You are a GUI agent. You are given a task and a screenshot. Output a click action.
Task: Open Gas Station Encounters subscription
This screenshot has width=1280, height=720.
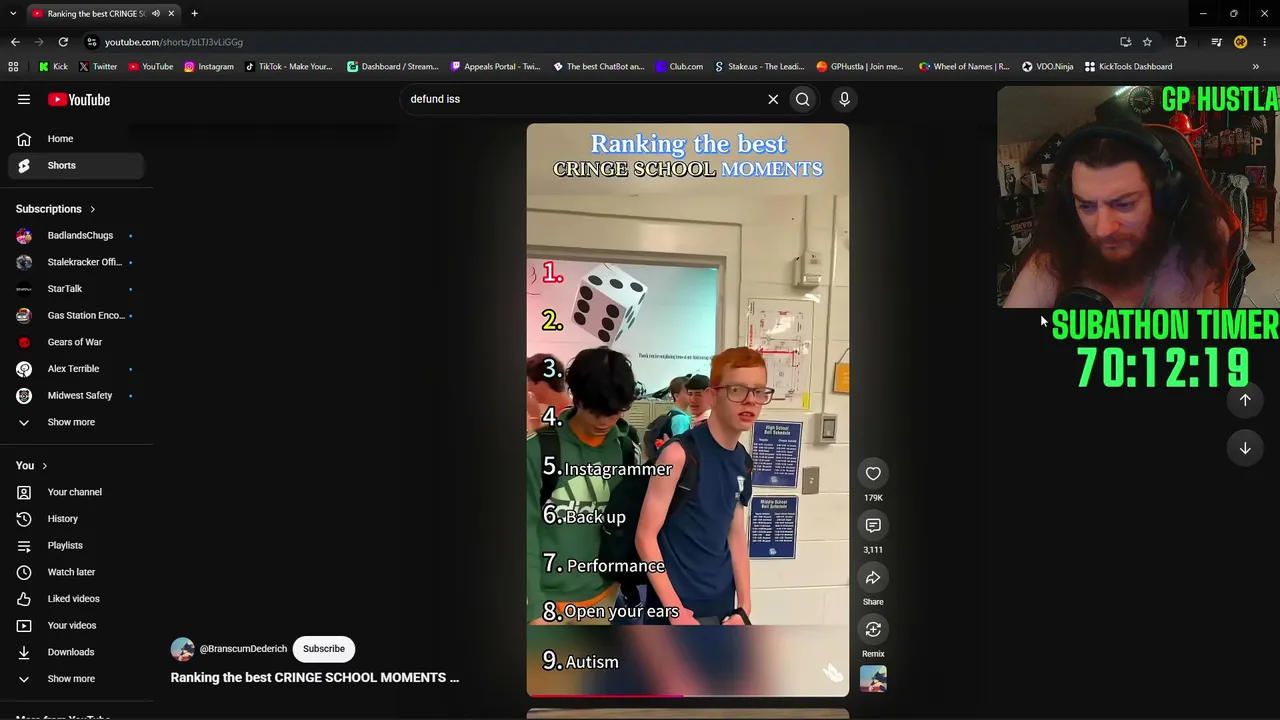(76, 315)
